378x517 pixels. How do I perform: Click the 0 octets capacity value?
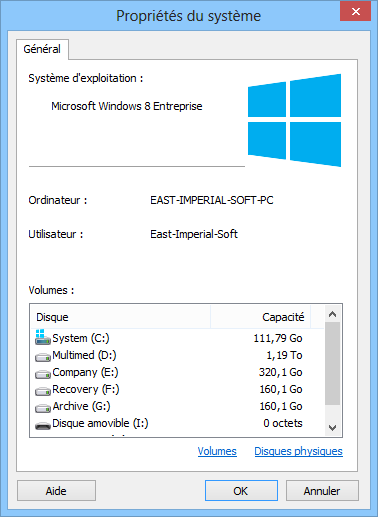pos(283,423)
